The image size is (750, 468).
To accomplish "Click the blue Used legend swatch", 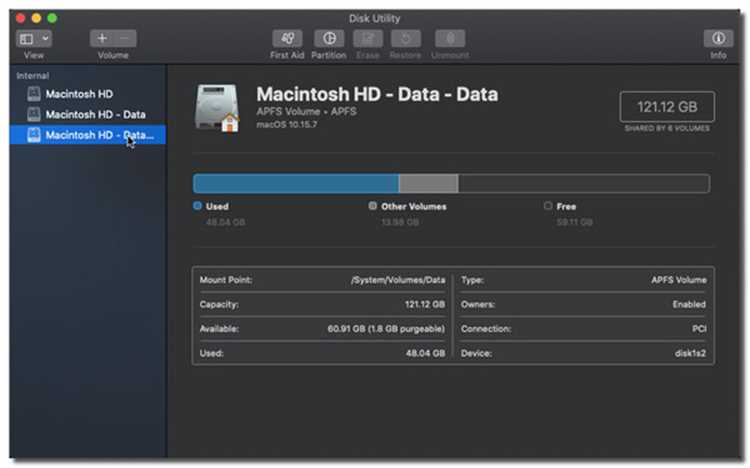I will pos(198,206).
